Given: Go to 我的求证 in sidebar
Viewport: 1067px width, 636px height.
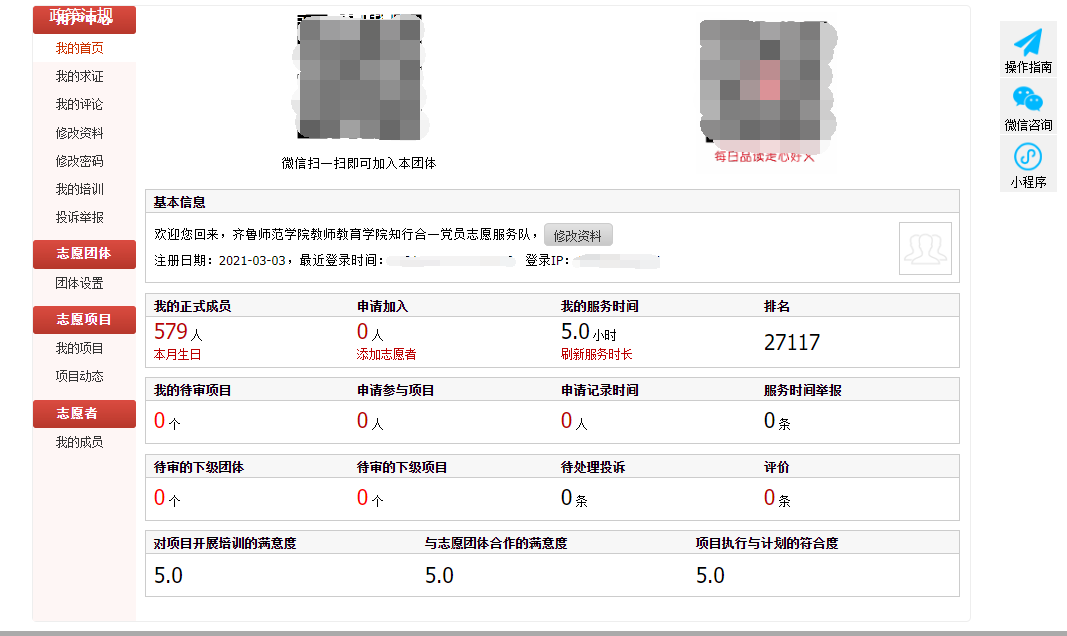Looking at the screenshot, I should tap(79, 76).
